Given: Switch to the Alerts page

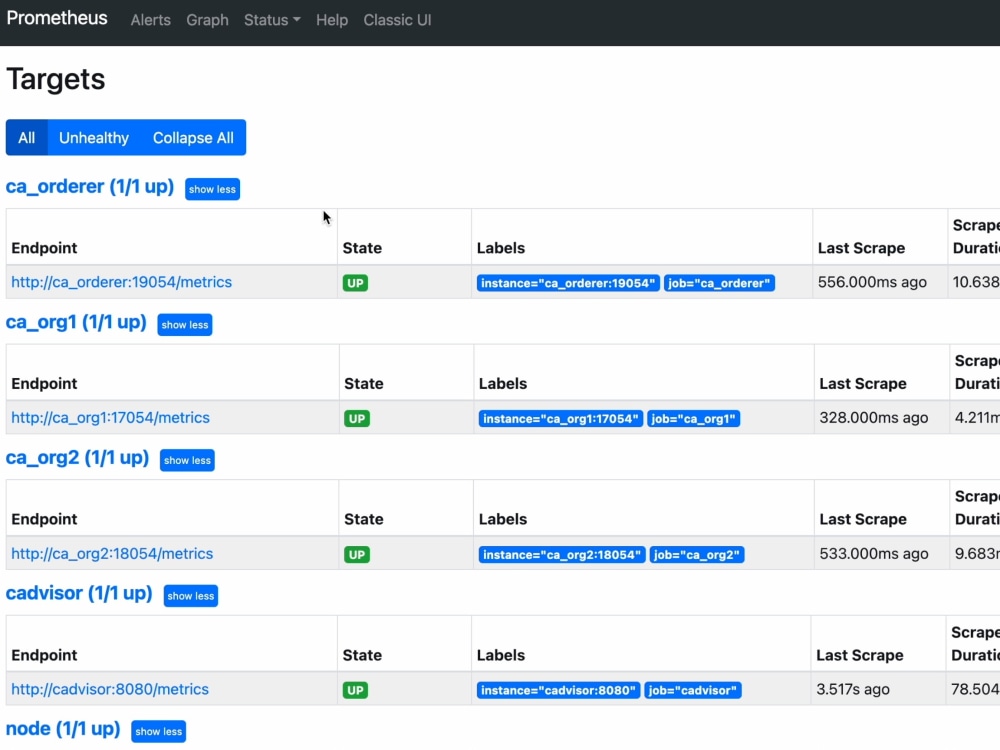Looking at the screenshot, I should tap(150, 20).
